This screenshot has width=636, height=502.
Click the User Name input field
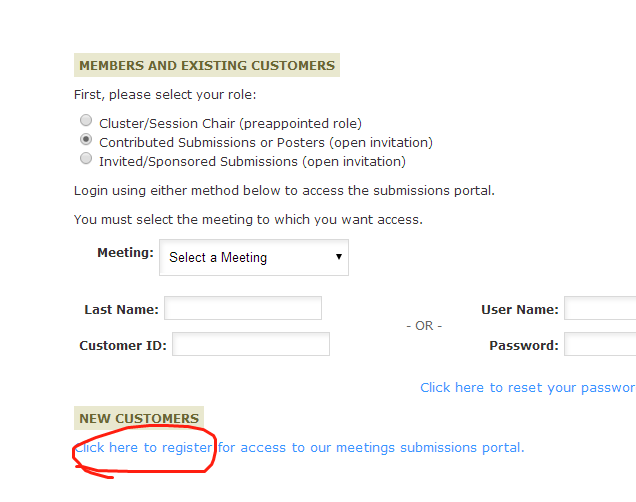[x=600, y=308]
